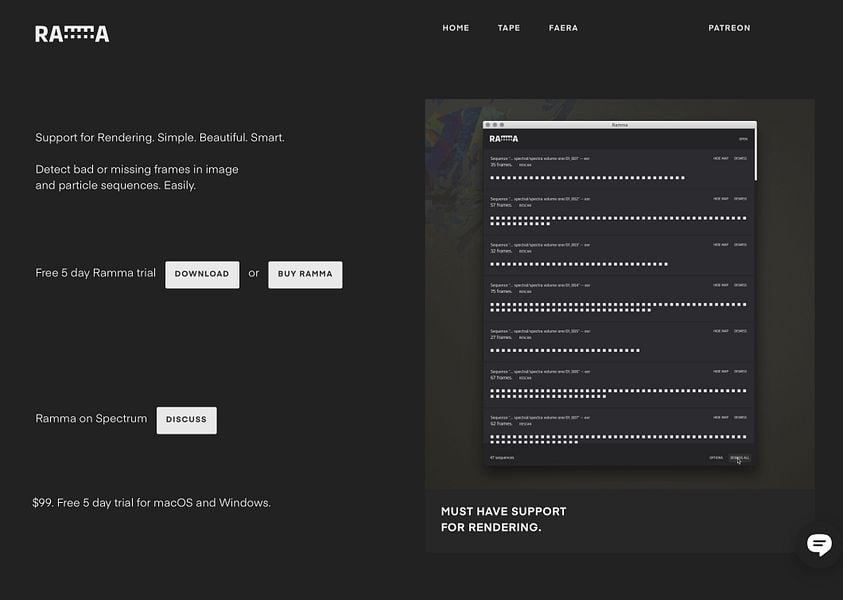The image size is (843, 600).
Task: Open the TAPE nav link
Action: [x=509, y=28]
